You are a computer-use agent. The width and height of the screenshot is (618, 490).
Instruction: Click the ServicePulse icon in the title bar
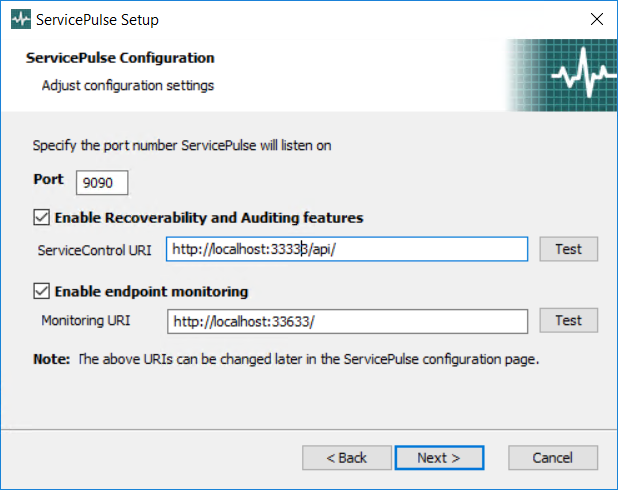coord(17,19)
